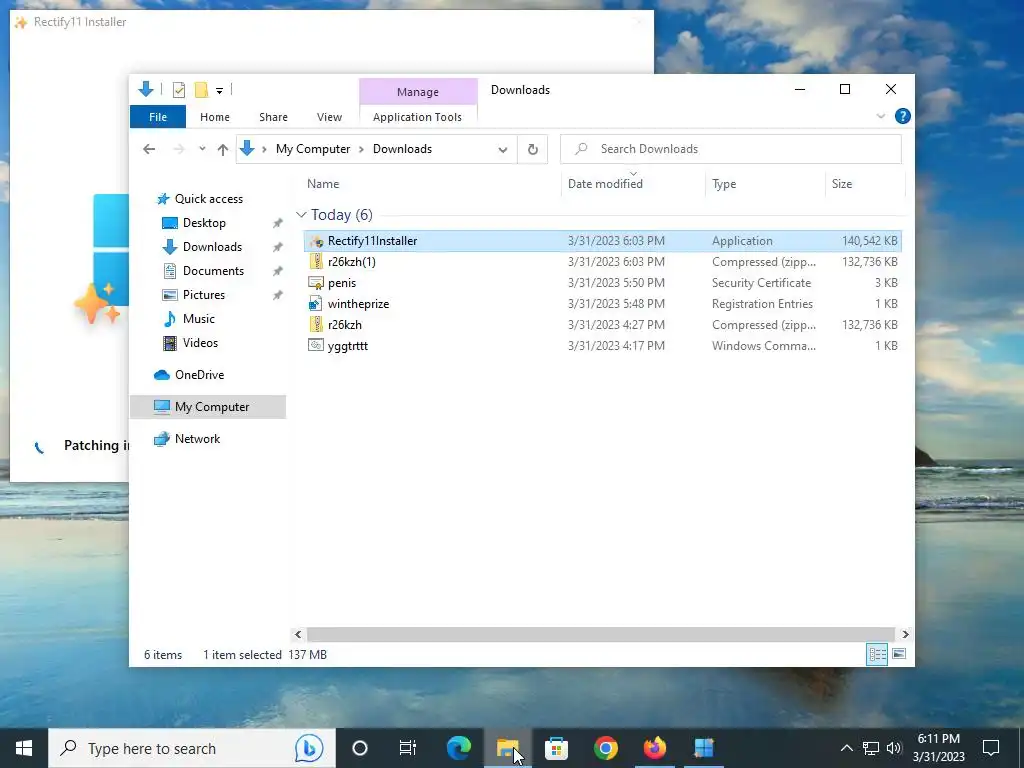Open Task View on the taskbar
1024x768 pixels.
click(408, 748)
